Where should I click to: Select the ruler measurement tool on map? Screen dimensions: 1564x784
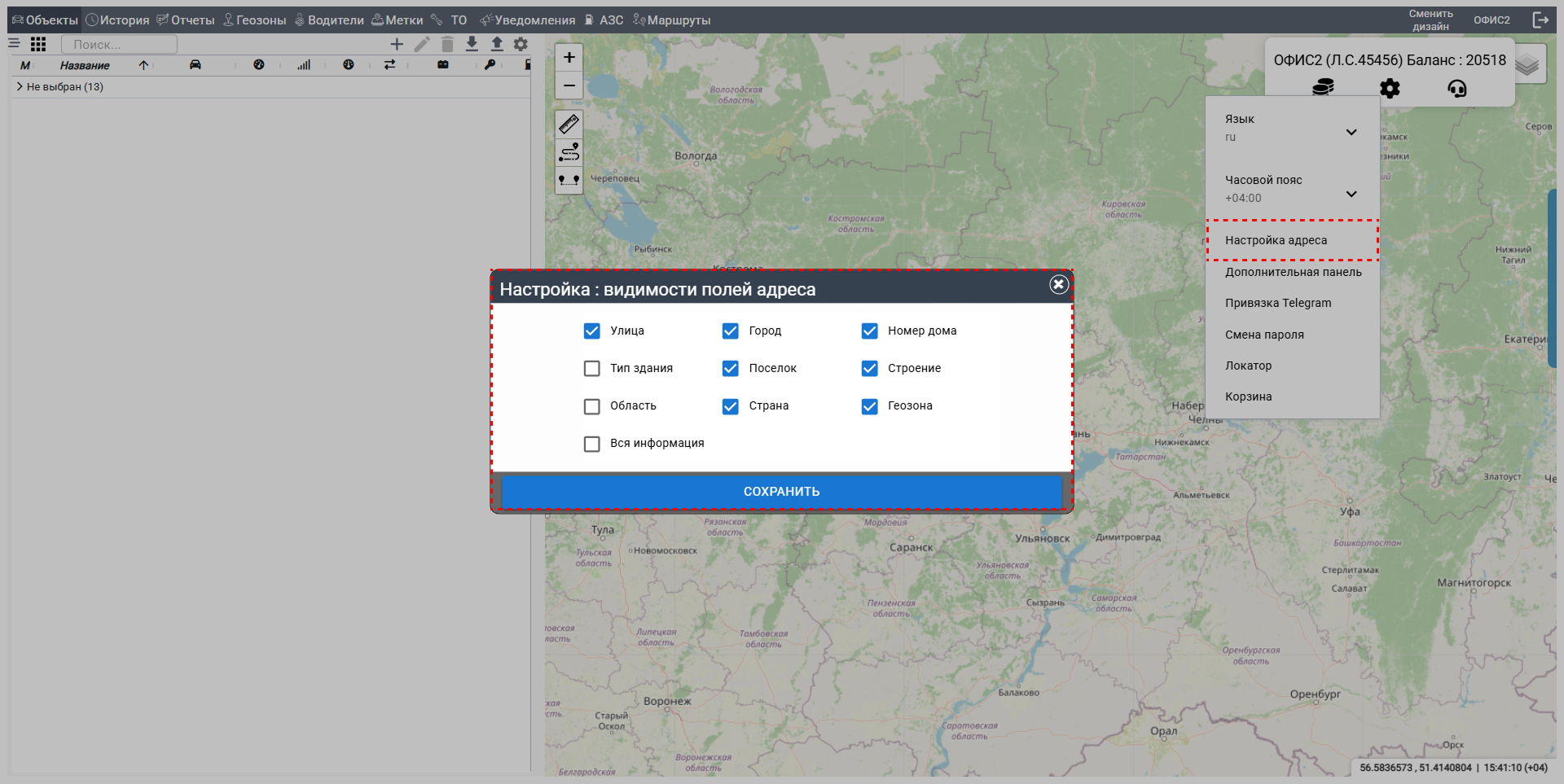(569, 124)
